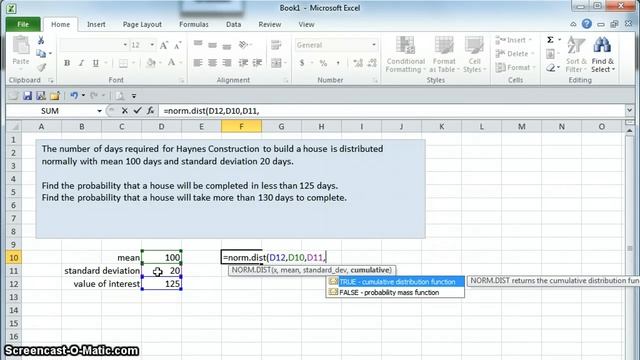Open the File tab

(x=23, y=24)
